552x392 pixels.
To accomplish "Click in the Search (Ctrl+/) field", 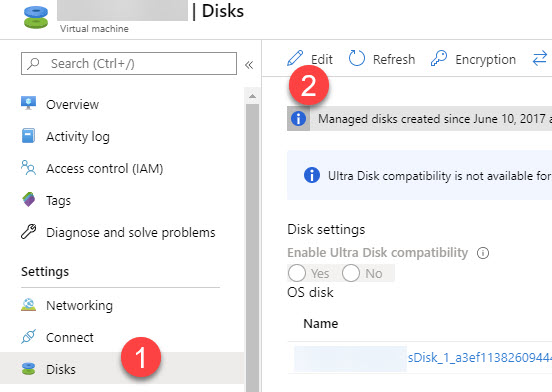I will 129,64.
